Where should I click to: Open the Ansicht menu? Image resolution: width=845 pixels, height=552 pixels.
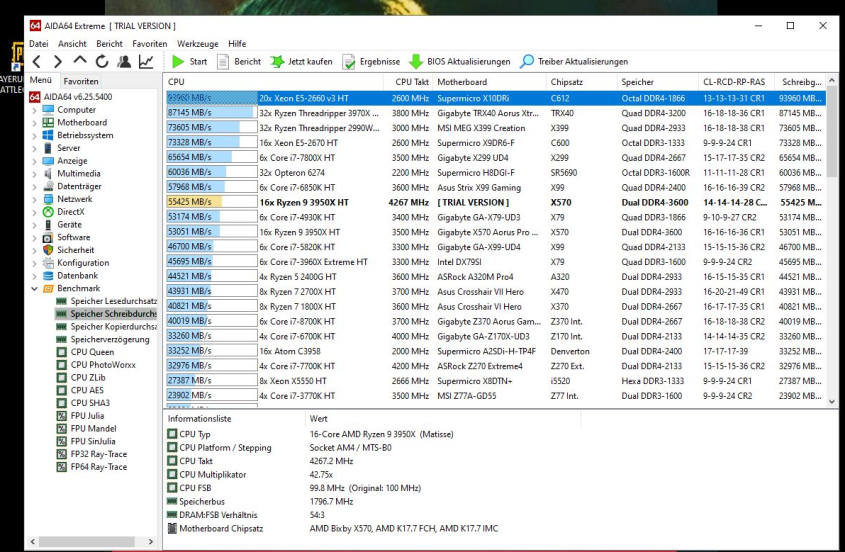[72, 44]
